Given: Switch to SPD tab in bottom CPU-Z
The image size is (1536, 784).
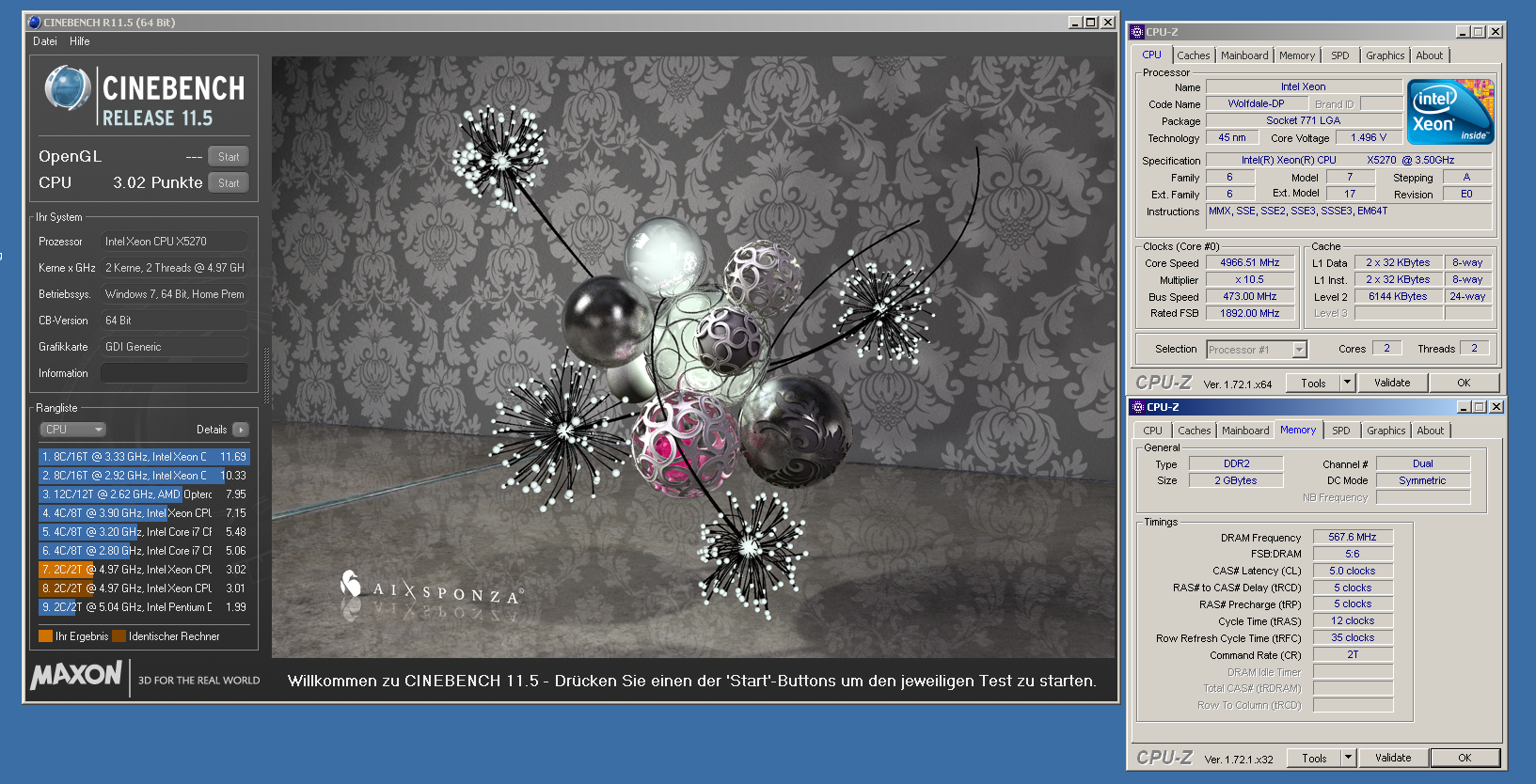Looking at the screenshot, I should 1341,431.
